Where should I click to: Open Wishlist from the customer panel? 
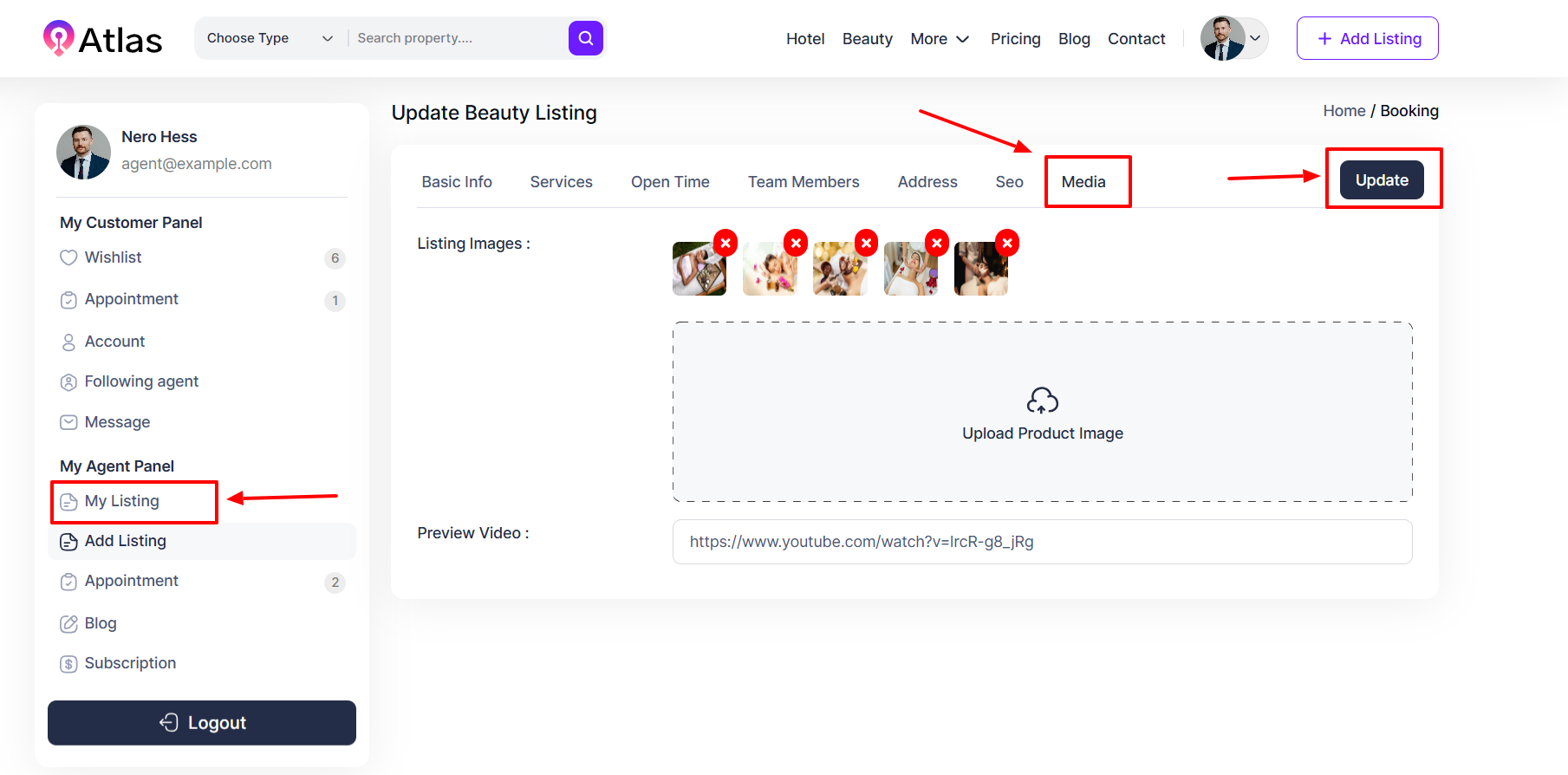[x=113, y=257]
